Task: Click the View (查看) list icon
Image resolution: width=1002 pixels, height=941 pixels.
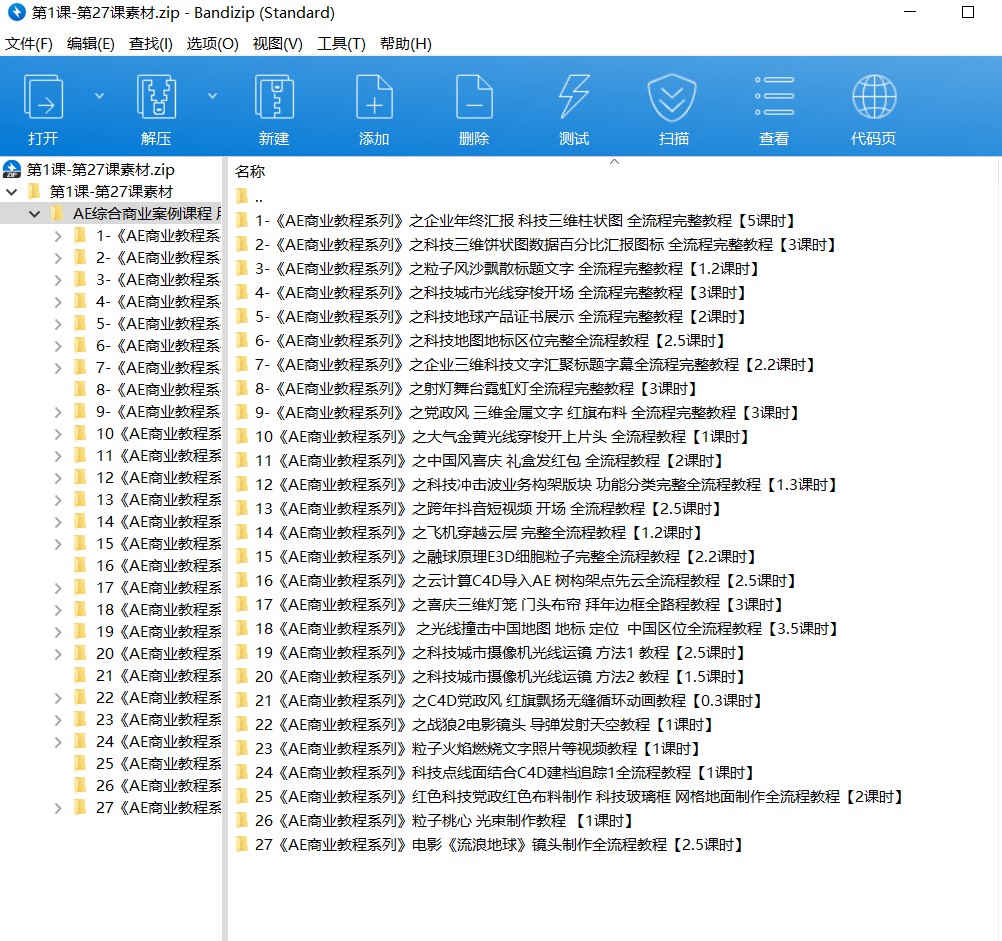Action: [x=774, y=96]
